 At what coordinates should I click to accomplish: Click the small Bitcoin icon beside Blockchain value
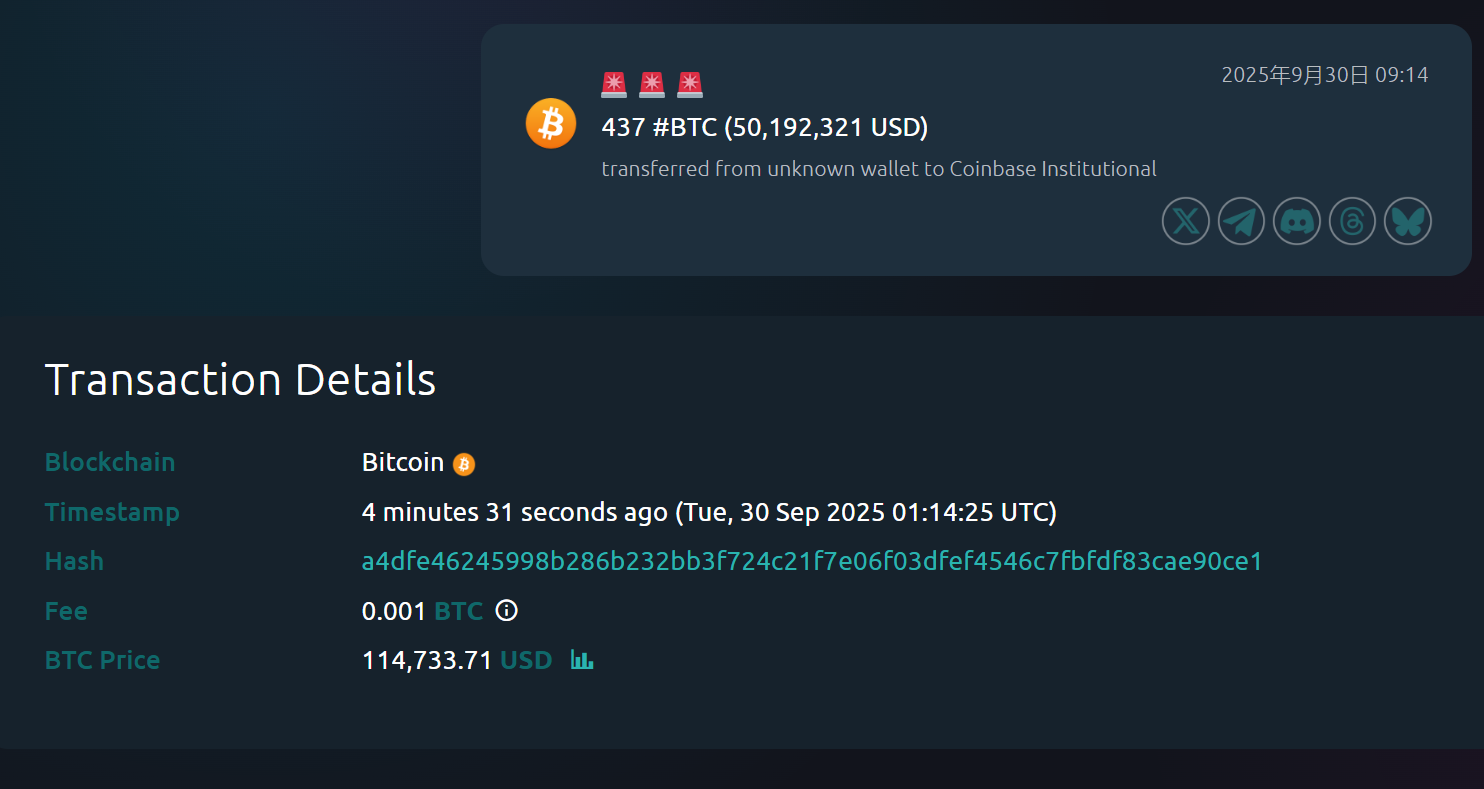(464, 464)
